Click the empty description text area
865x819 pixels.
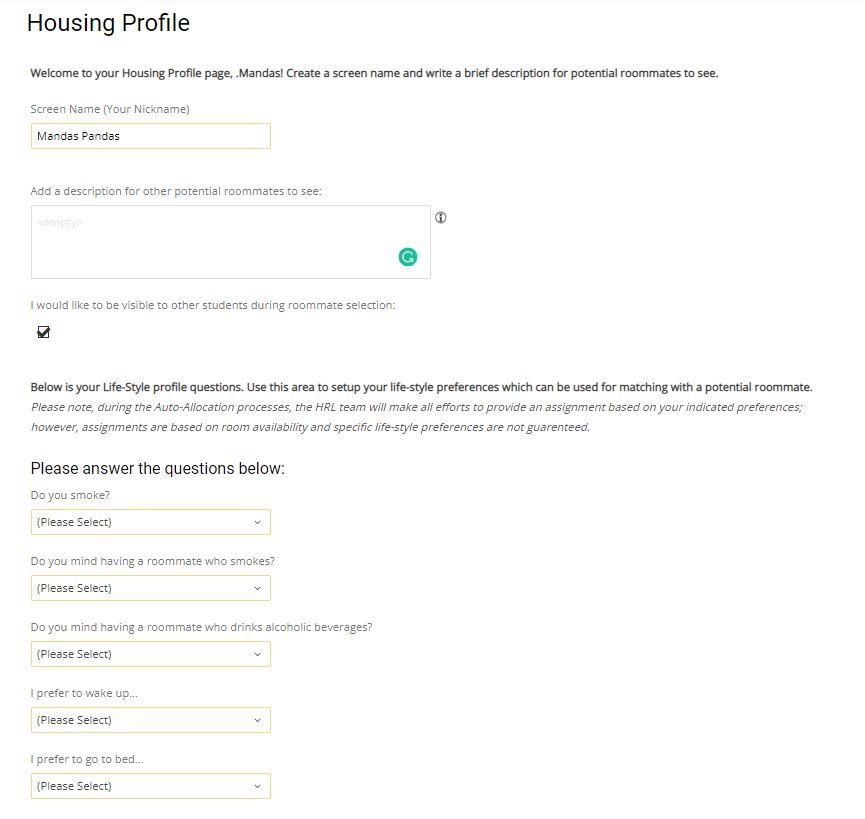(x=230, y=240)
